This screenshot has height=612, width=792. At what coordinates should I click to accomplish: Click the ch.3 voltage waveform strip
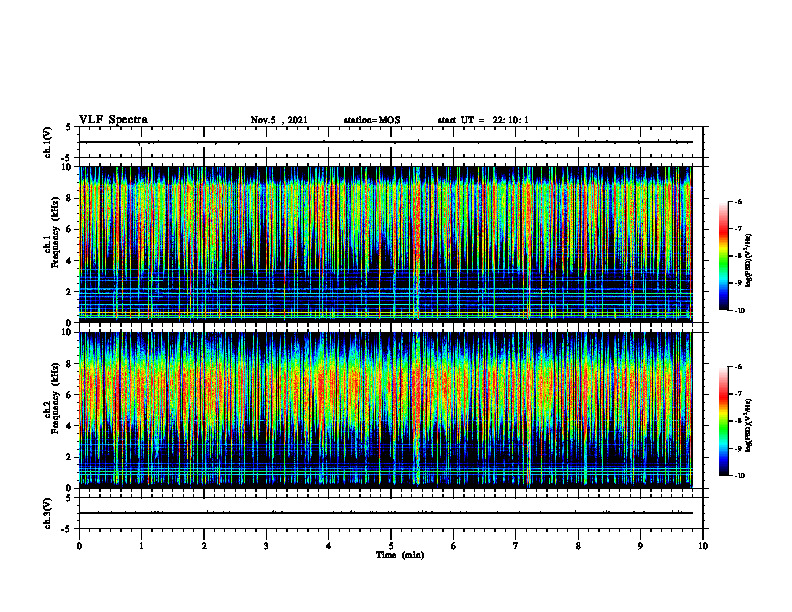point(391,513)
